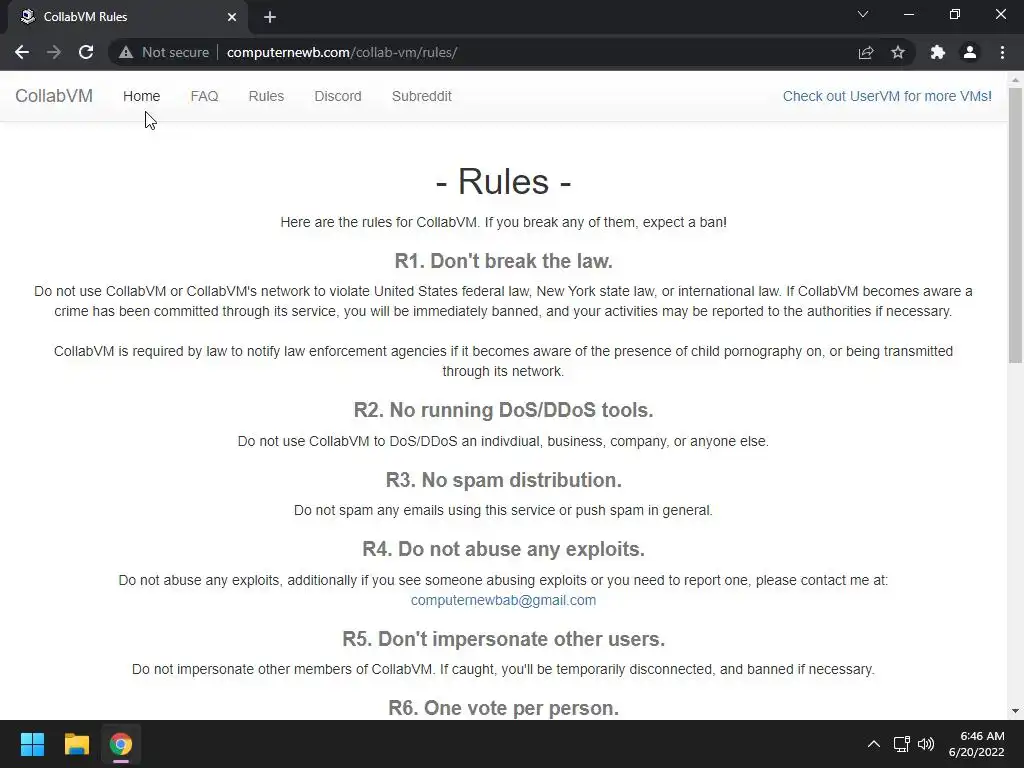Click the 'R3. No spam distribution.' heading
Image resolution: width=1024 pixels, height=768 pixels.
[504, 480]
